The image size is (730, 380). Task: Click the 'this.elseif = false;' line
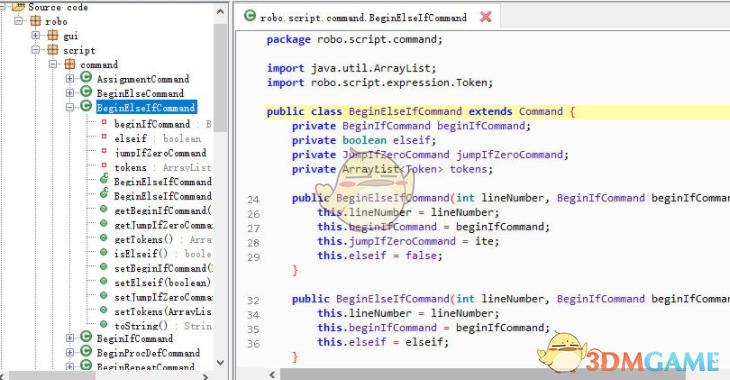pos(380,256)
